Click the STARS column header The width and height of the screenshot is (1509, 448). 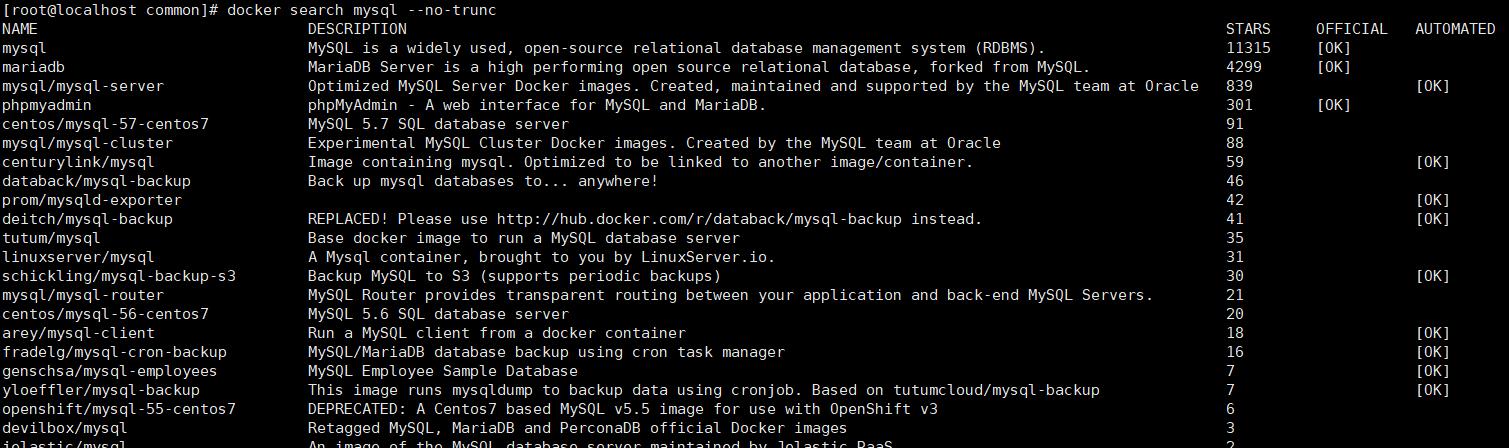[1248, 29]
